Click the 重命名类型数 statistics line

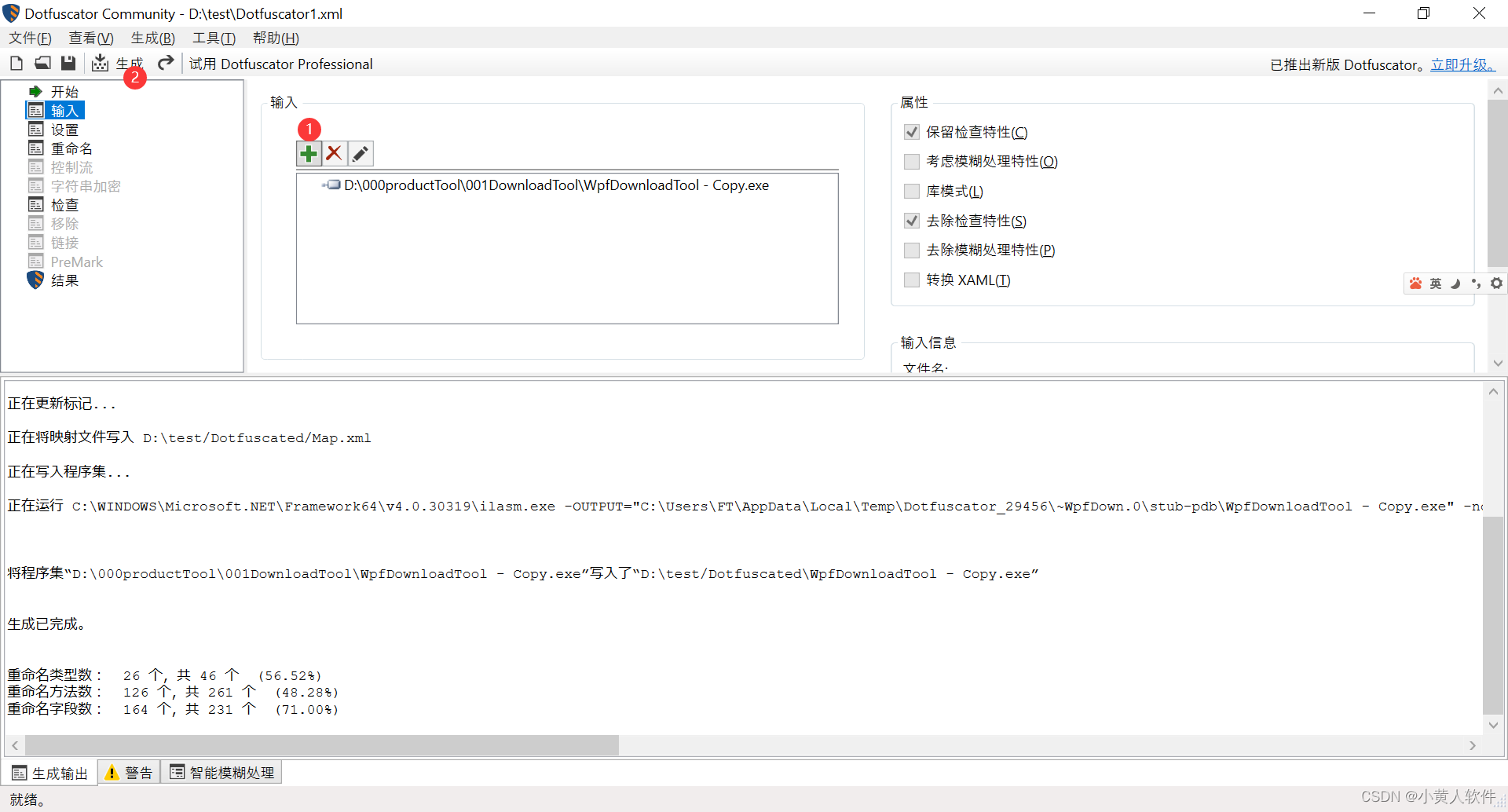164,675
